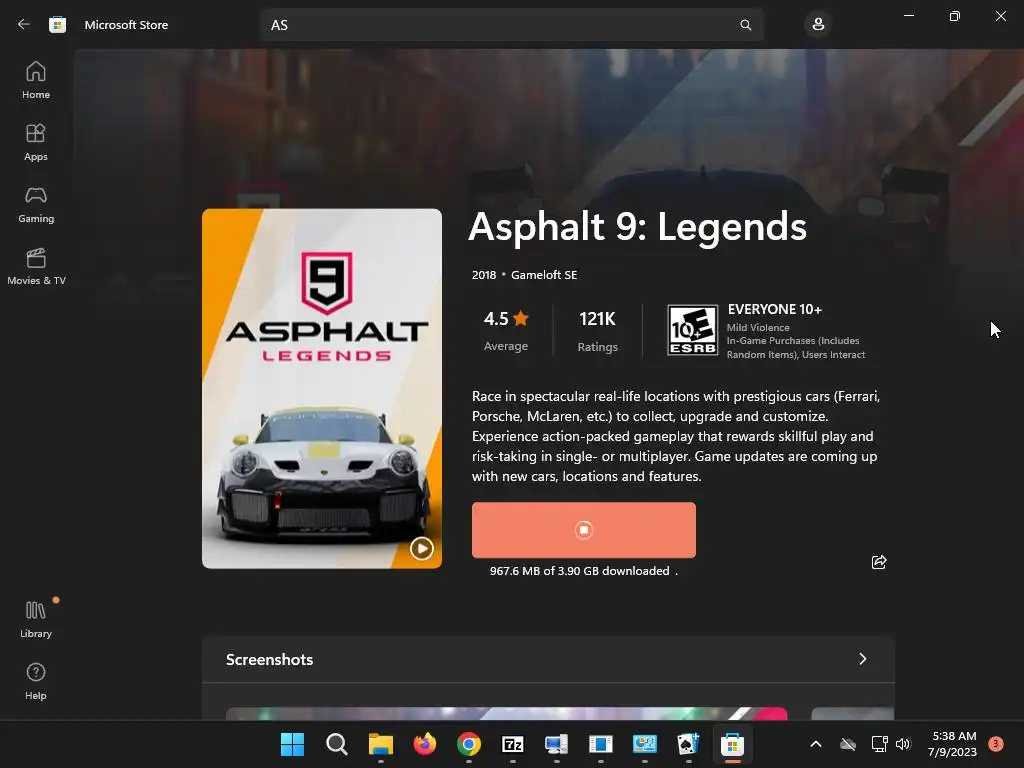
Task: Open 7-Zip from taskbar
Action: [x=513, y=744]
